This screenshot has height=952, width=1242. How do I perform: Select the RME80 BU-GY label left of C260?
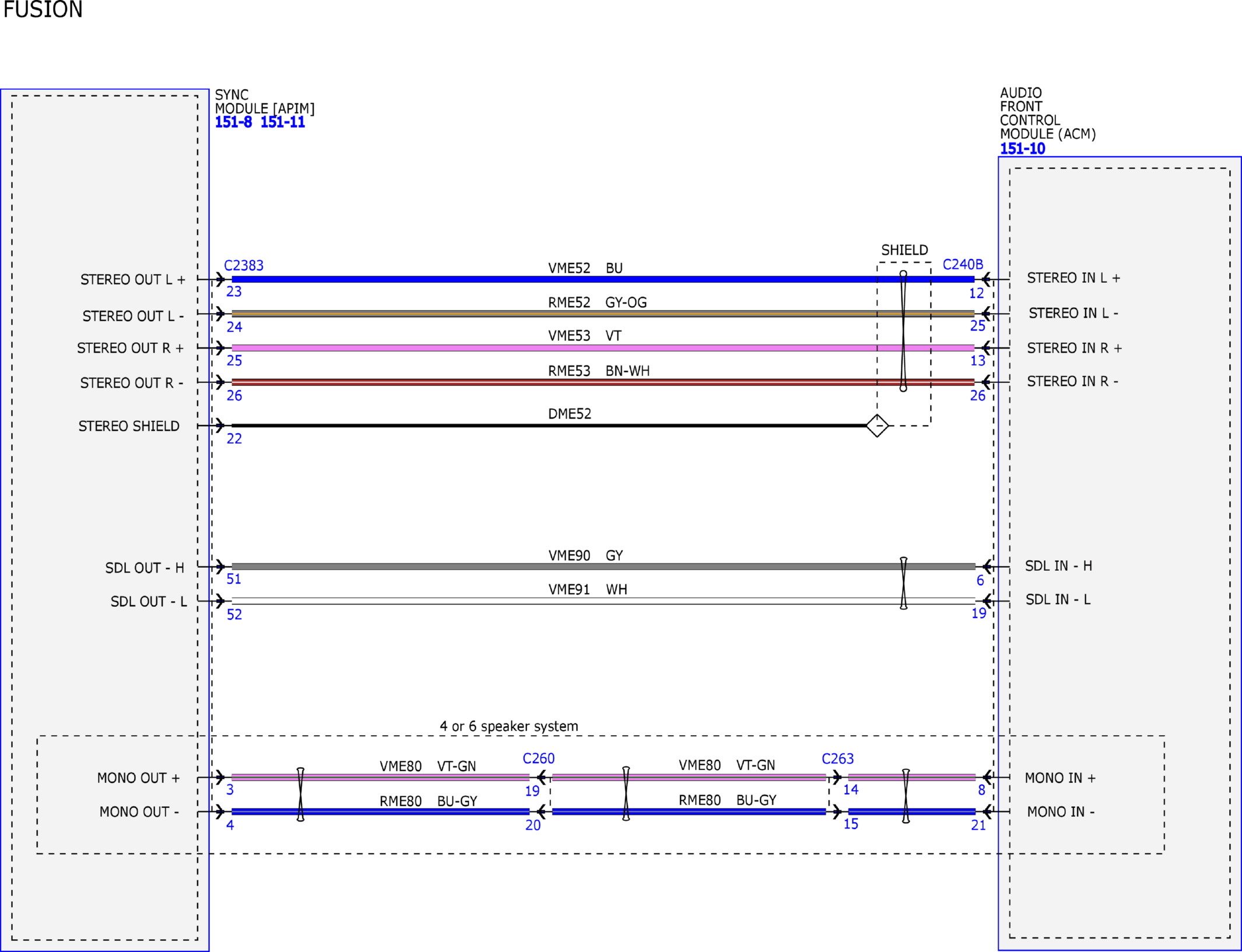pos(429,801)
